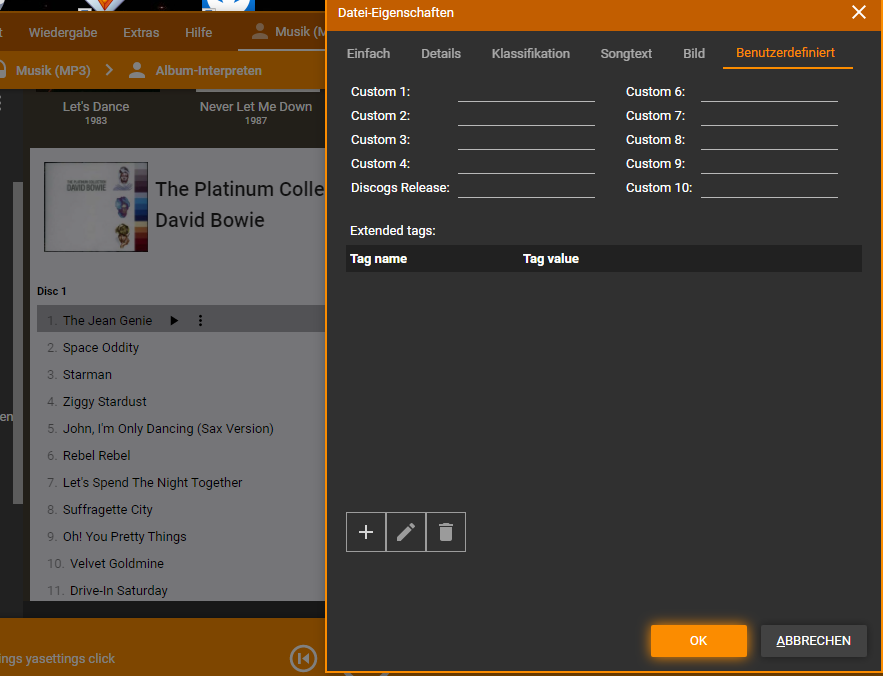
Task: Cancel with the ABBRECHEN button
Action: click(813, 641)
